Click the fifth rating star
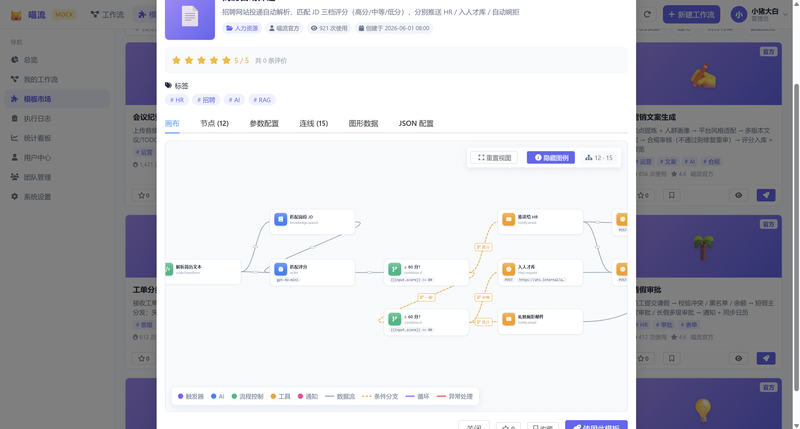The image size is (800, 429). coord(226,60)
